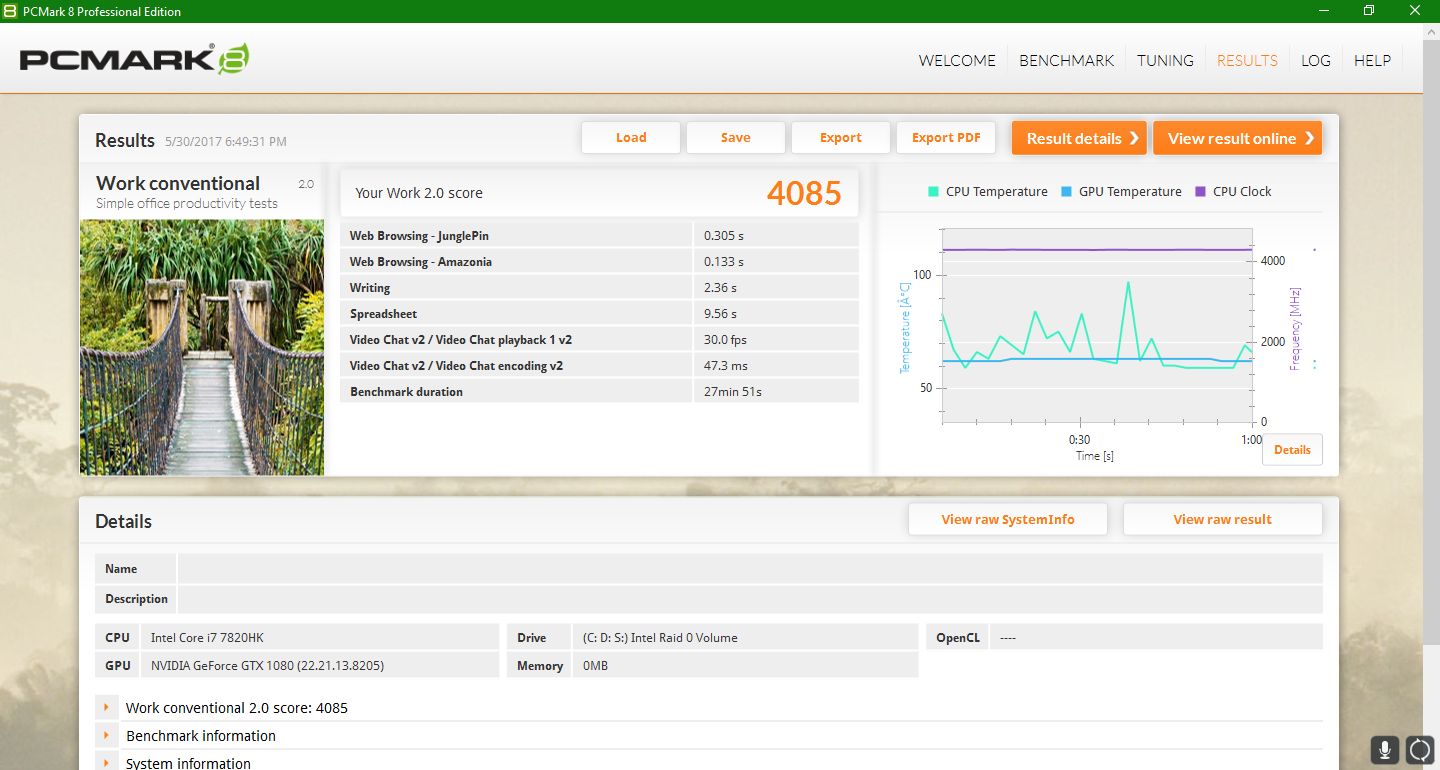The image size is (1440, 770).
Task: Click View raw SystemInfo
Action: click(1008, 519)
